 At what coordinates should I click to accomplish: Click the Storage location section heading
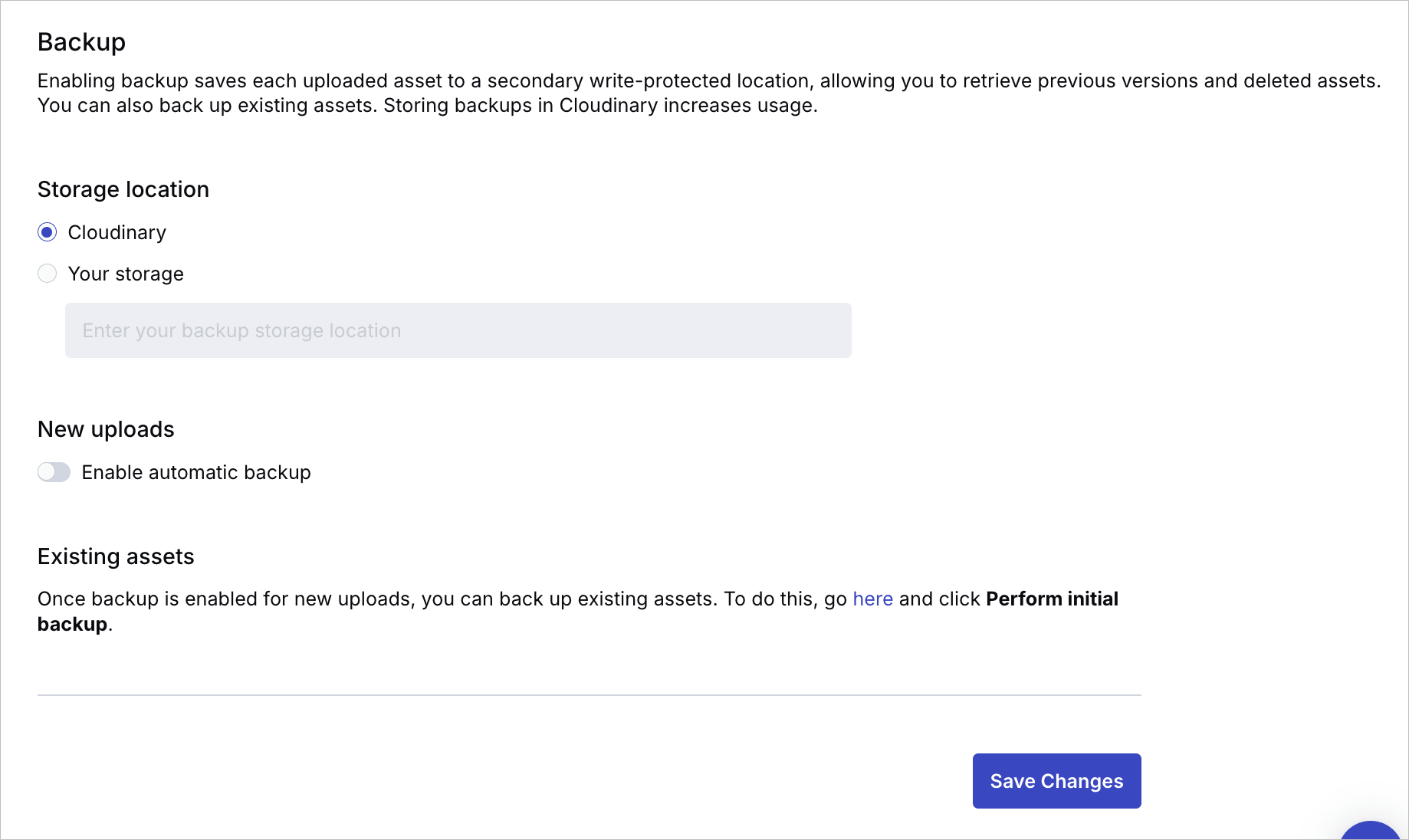123,189
